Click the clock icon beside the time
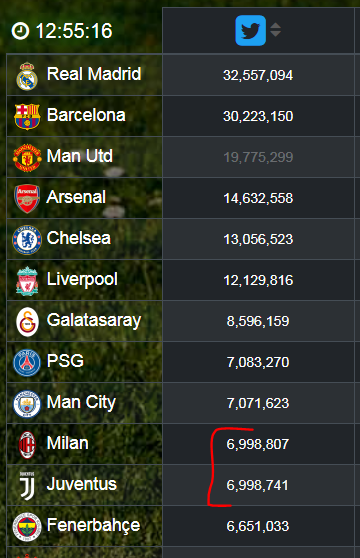The width and height of the screenshot is (360, 558). tap(20, 31)
